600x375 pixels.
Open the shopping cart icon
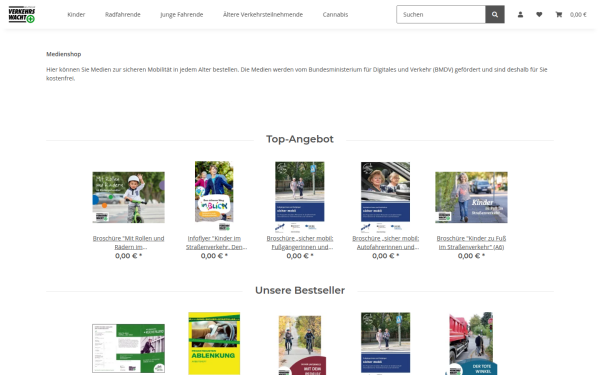pyautogui.click(x=559, y=15)
